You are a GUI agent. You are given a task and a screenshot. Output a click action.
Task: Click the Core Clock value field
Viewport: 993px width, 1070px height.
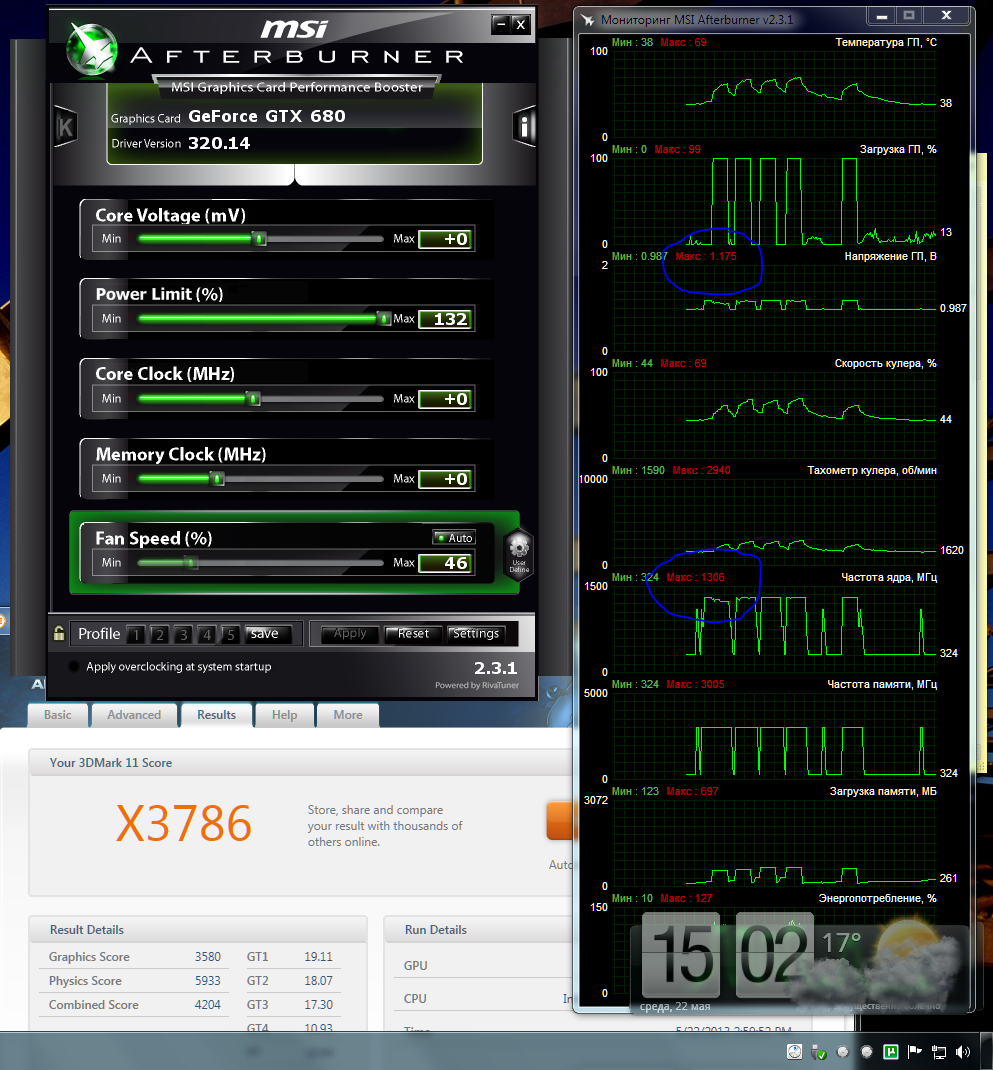pyautogui.click(x=444, y=399)
